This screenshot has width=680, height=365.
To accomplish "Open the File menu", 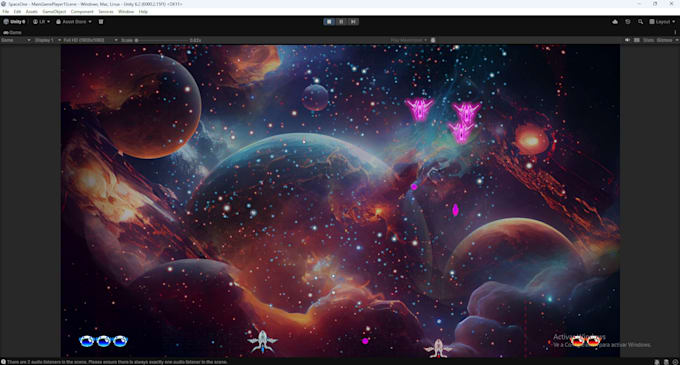I will tap(6, 12).
